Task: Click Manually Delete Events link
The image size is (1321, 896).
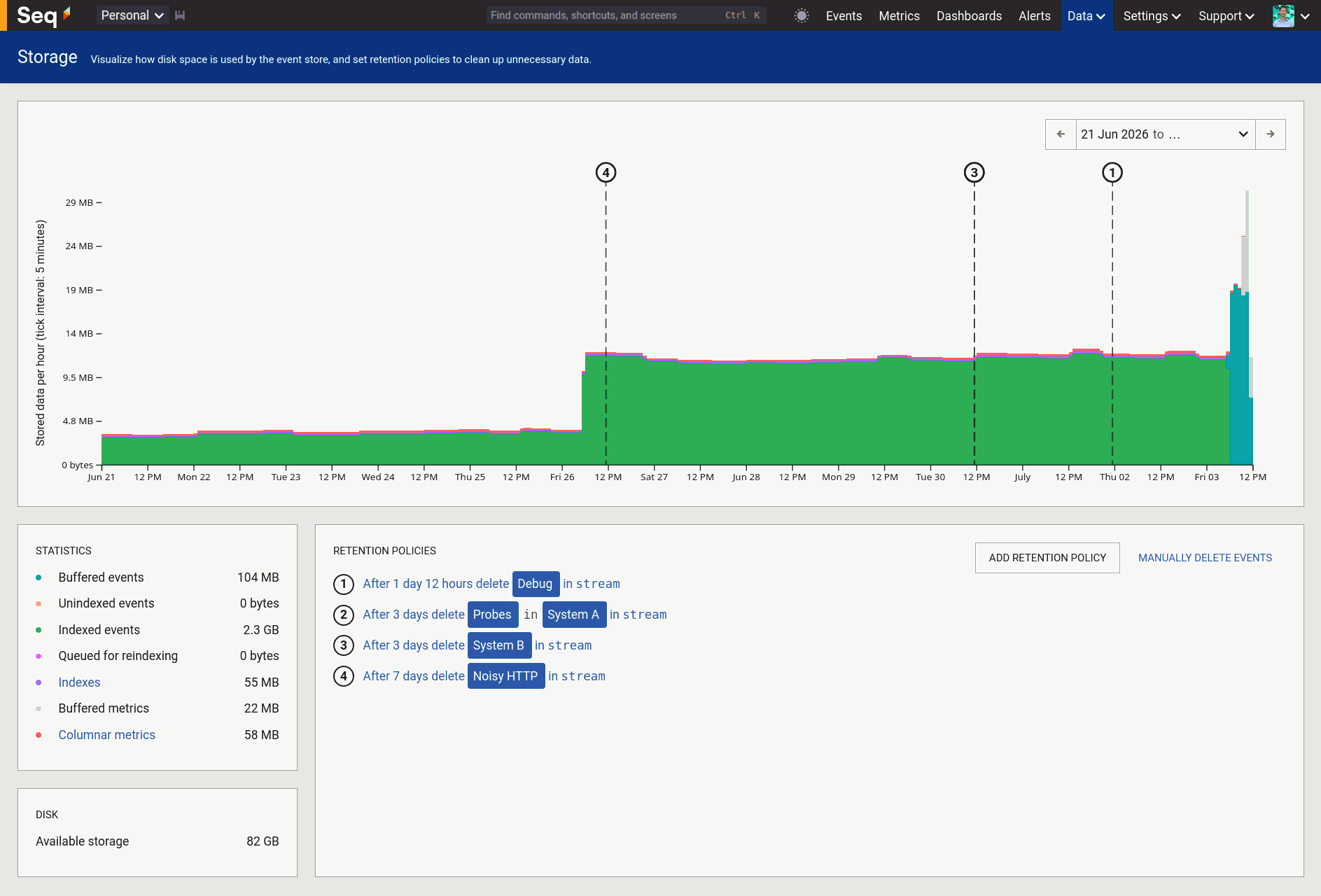Action: click(1205, 558)
